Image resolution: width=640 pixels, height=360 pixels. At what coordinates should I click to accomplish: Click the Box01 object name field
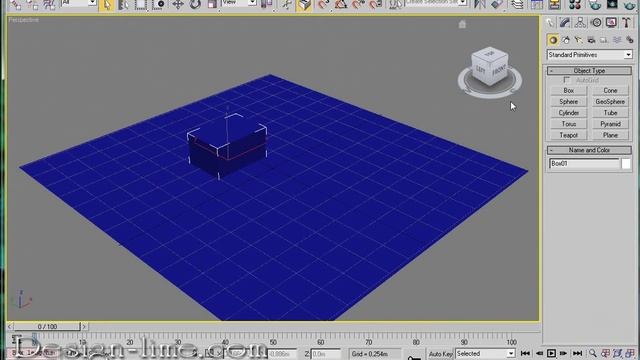tap(584, 164)
